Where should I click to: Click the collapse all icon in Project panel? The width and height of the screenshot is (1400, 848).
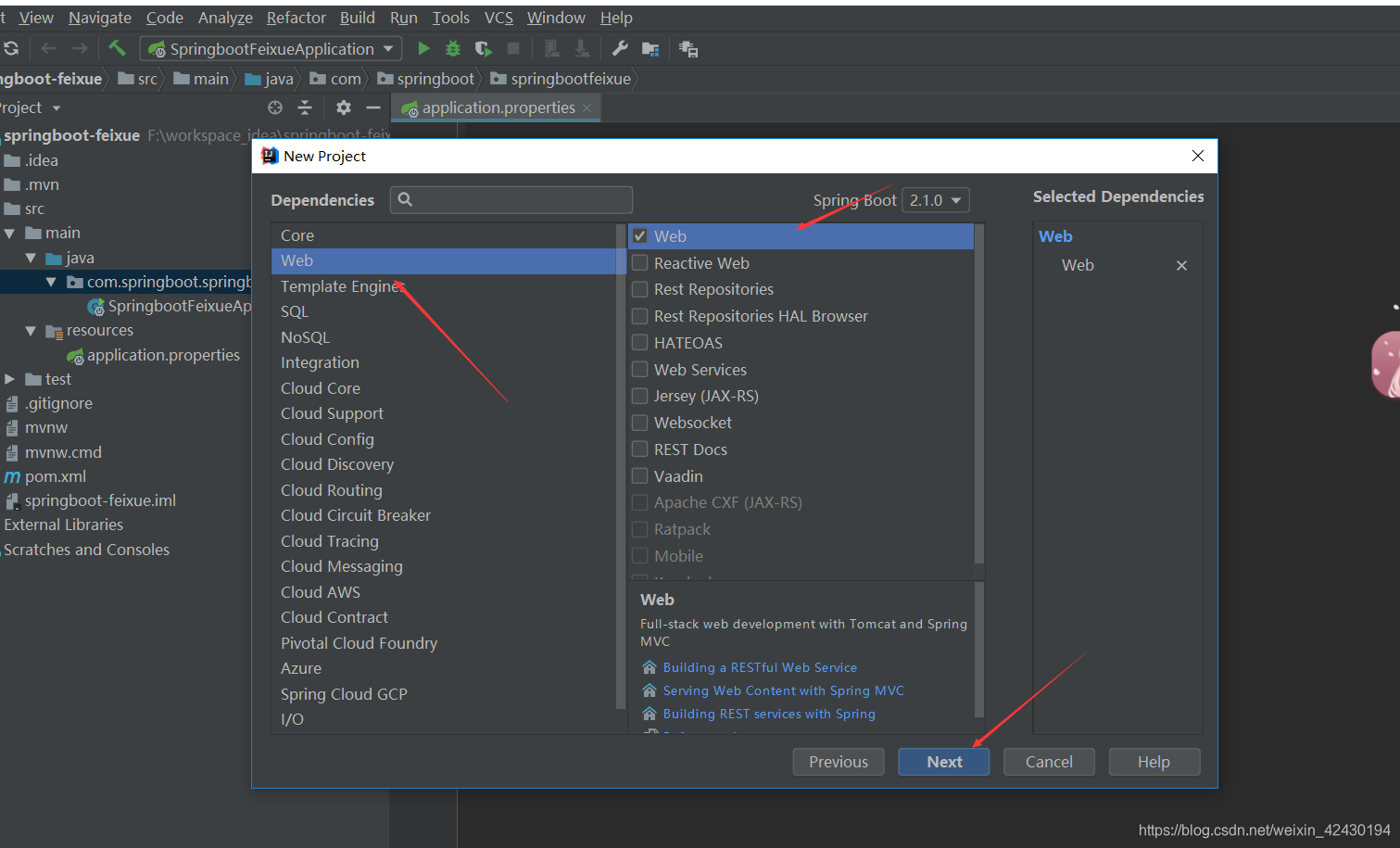click(305, 108)
